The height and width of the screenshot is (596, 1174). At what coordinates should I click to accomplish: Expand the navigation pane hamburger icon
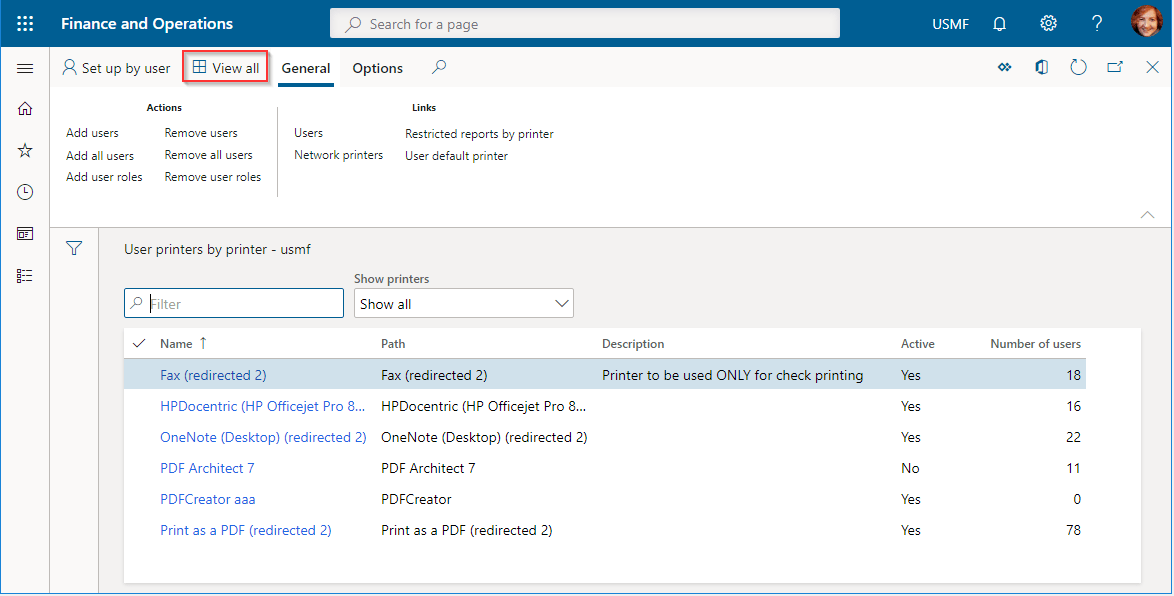click(25, 68)
